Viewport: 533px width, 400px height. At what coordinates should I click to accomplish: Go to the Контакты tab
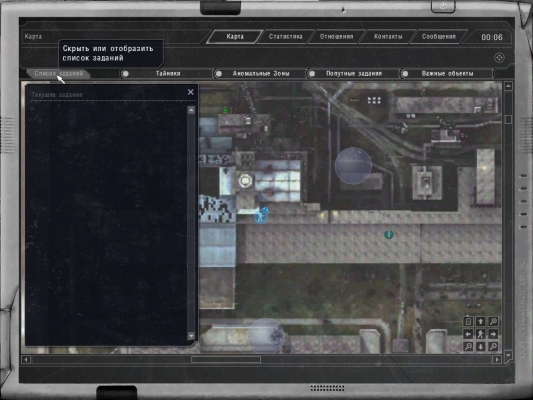[x=388, y=37]
